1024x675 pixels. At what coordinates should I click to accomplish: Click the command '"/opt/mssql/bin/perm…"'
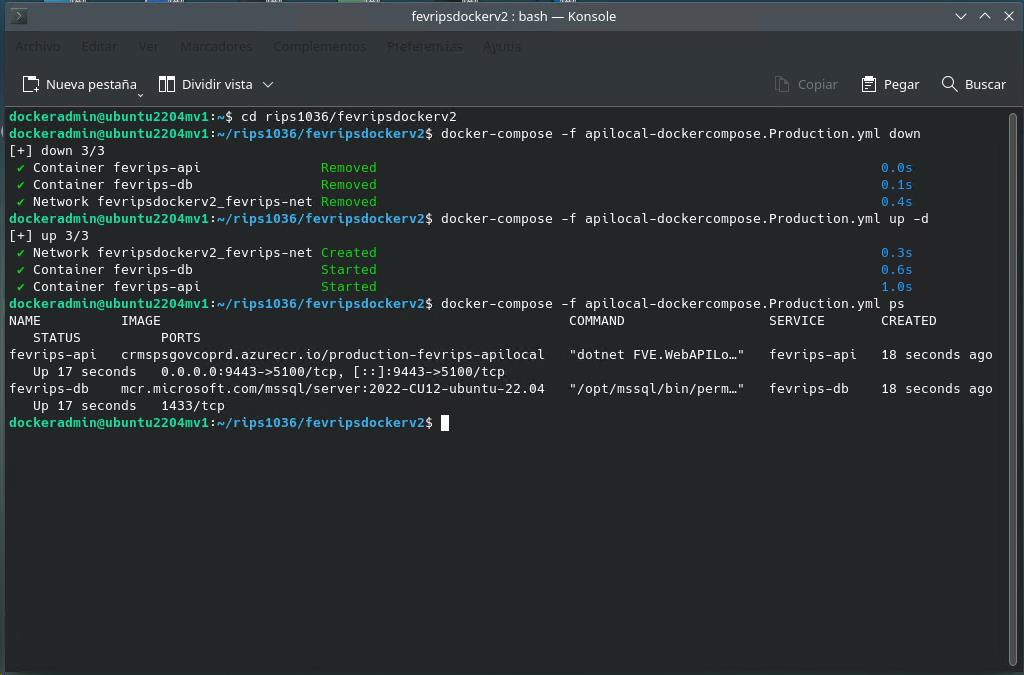(x=656, y=388)
